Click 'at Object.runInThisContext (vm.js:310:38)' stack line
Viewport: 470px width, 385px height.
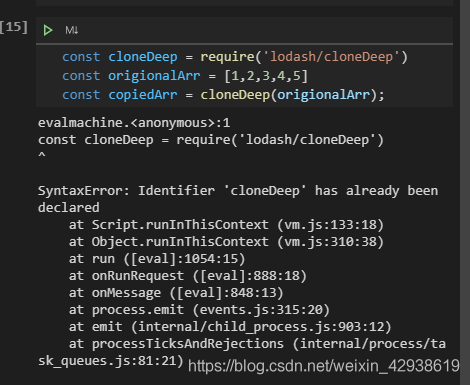point(226,242)
